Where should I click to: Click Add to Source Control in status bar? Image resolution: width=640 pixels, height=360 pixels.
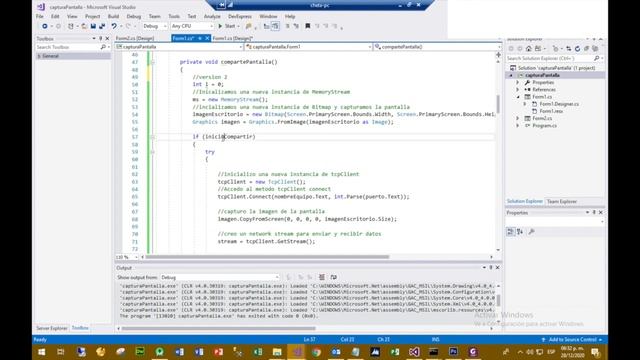click(x=572, y=340)
